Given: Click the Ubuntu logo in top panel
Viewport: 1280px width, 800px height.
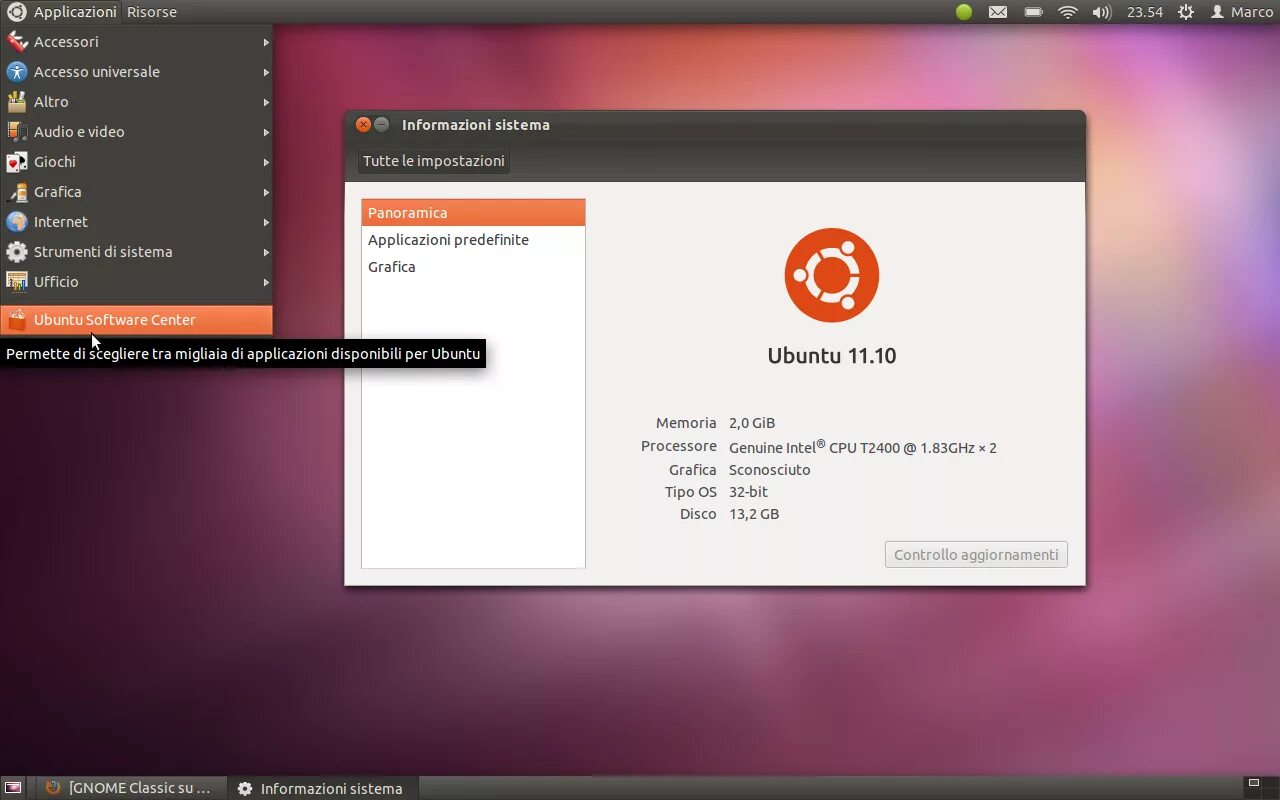Looking at the screenshot, I should [x=16, y=12].
